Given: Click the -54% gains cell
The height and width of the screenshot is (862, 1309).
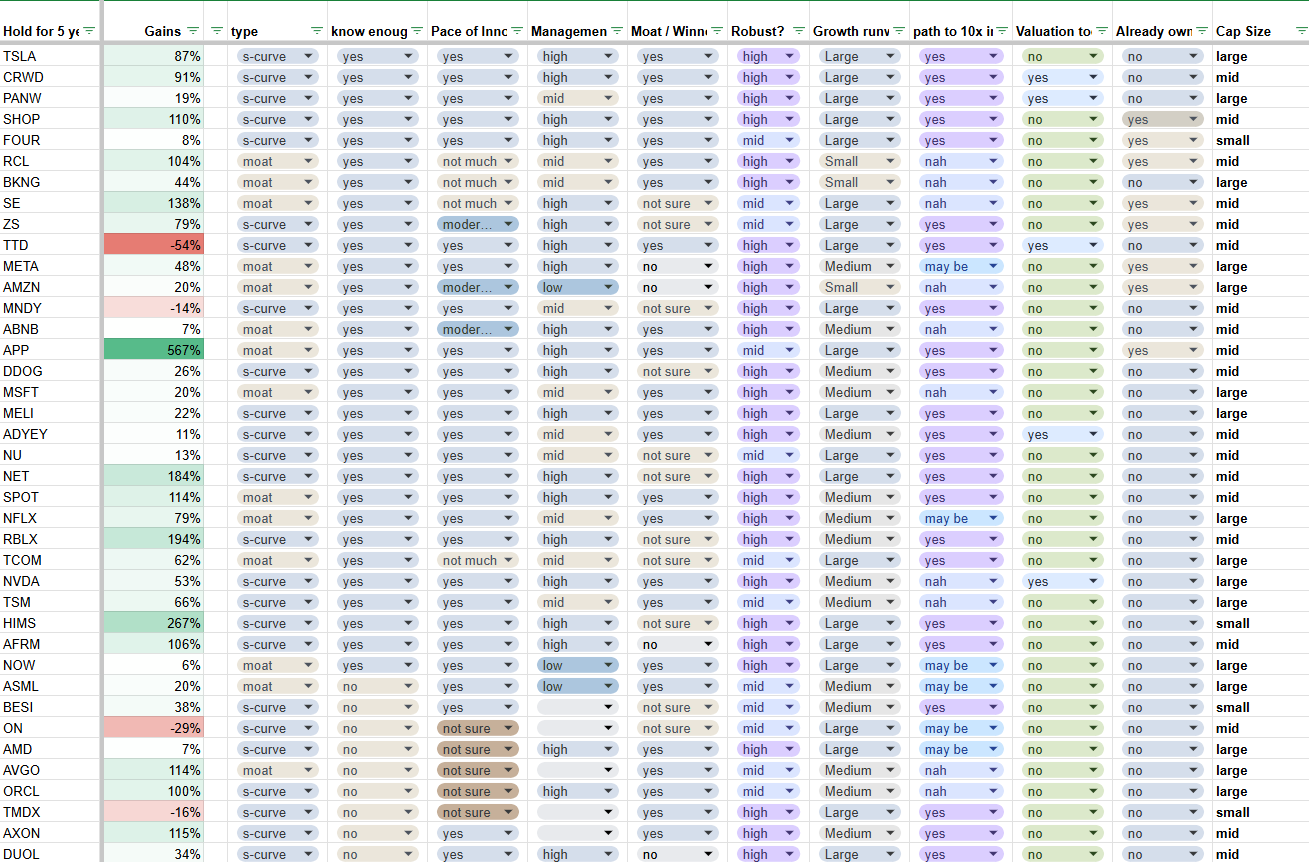Looking at the screenshot, I should 154,245.
